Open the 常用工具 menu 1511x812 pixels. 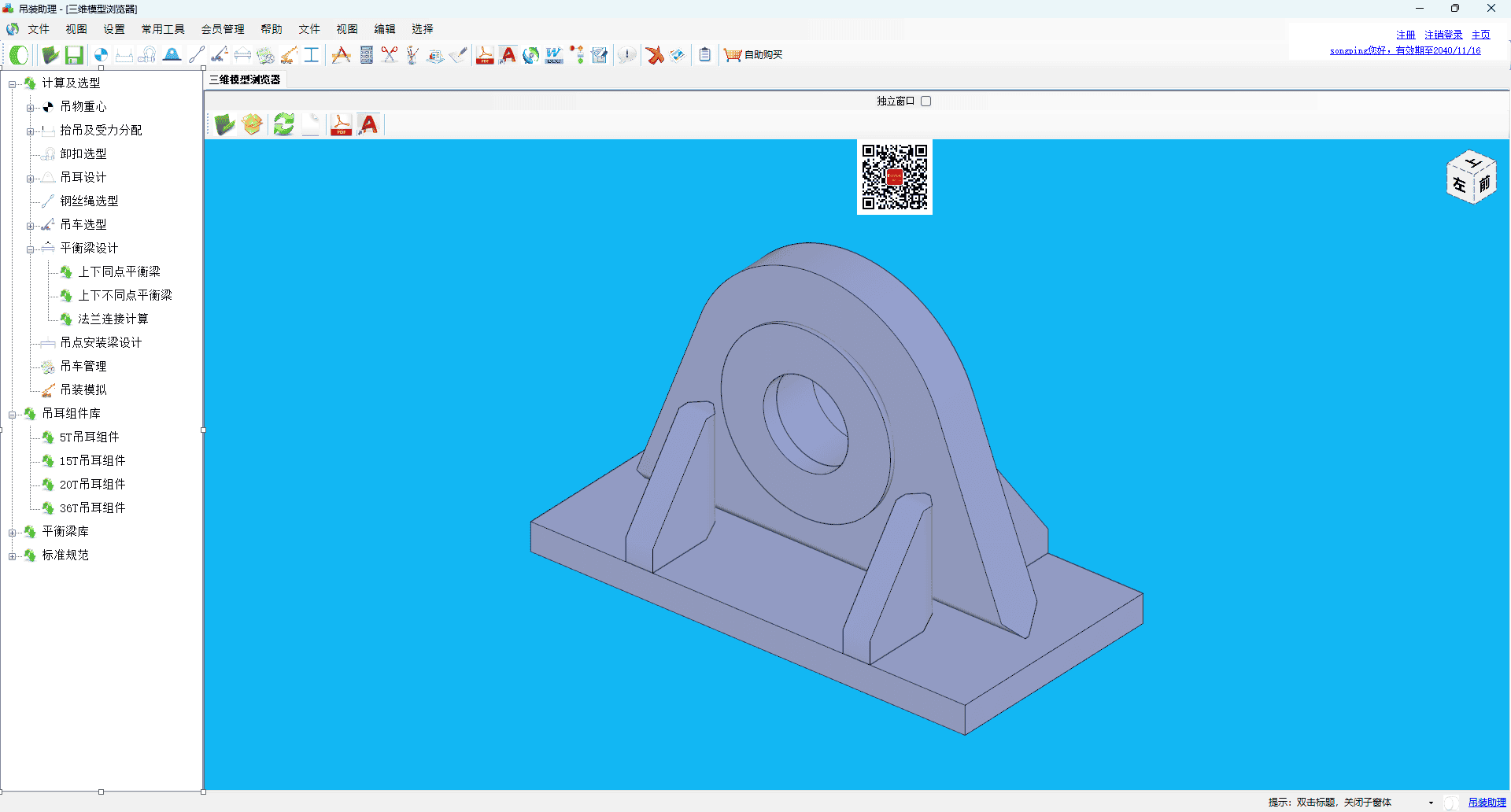[163, 29]
